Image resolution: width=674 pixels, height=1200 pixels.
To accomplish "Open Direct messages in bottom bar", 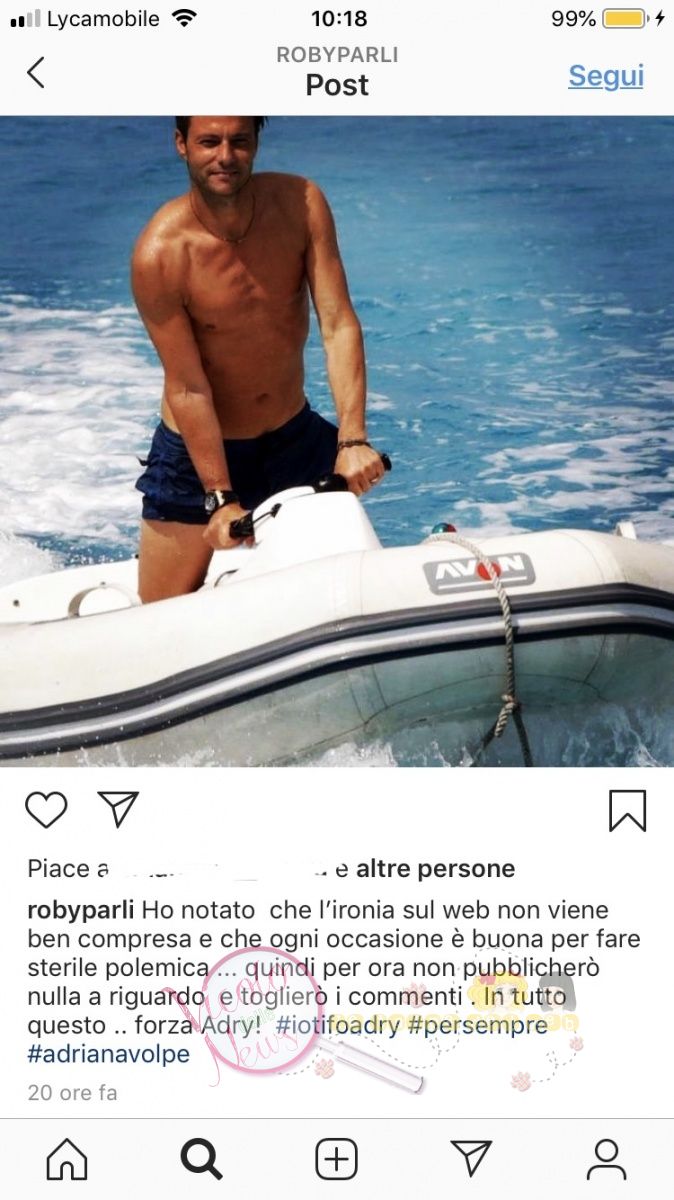I will pos(471,1159).
